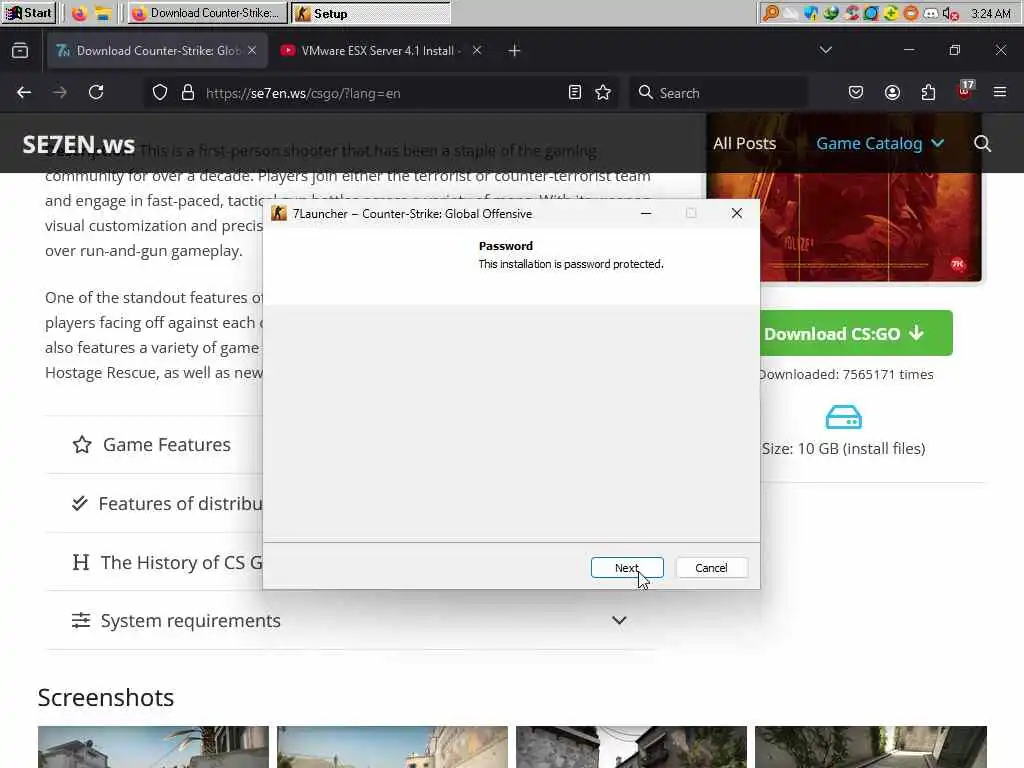
Task: Click the Download CS:GO green button
Action: coord(856,333)
